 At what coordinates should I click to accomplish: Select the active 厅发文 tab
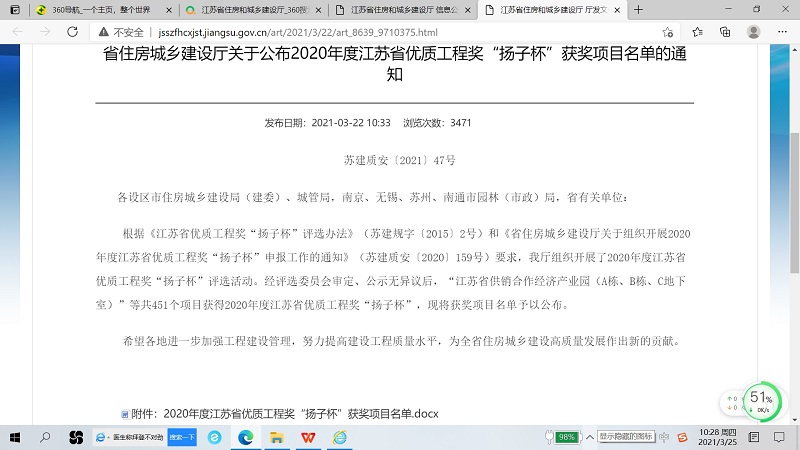click(553, 10)
